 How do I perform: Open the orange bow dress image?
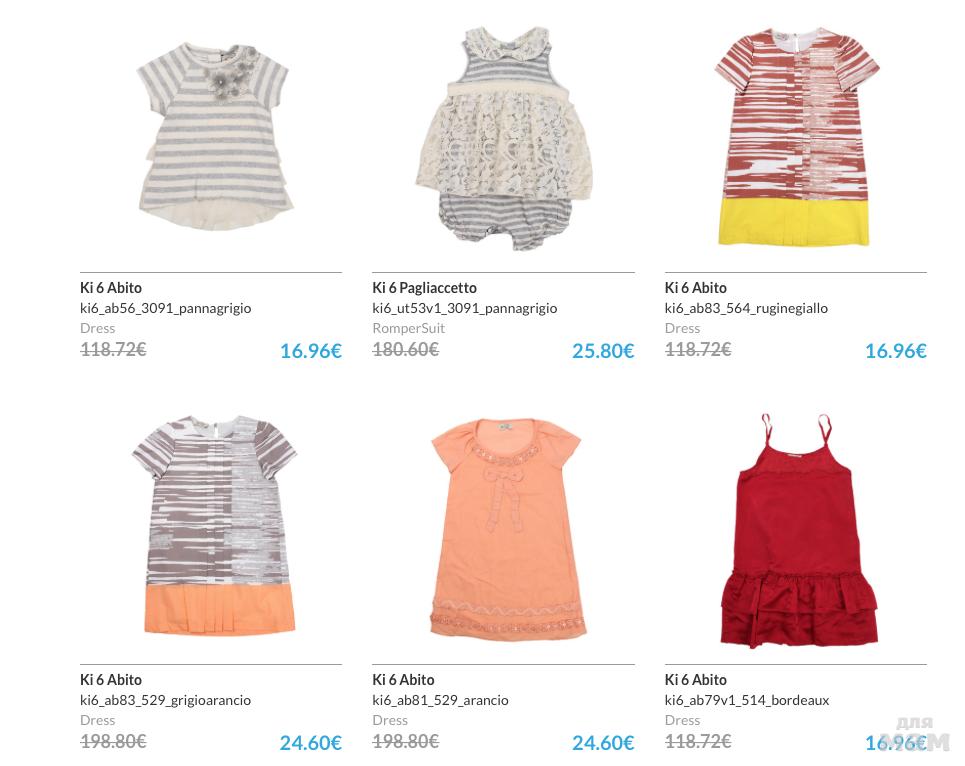(x=508, y=529)
